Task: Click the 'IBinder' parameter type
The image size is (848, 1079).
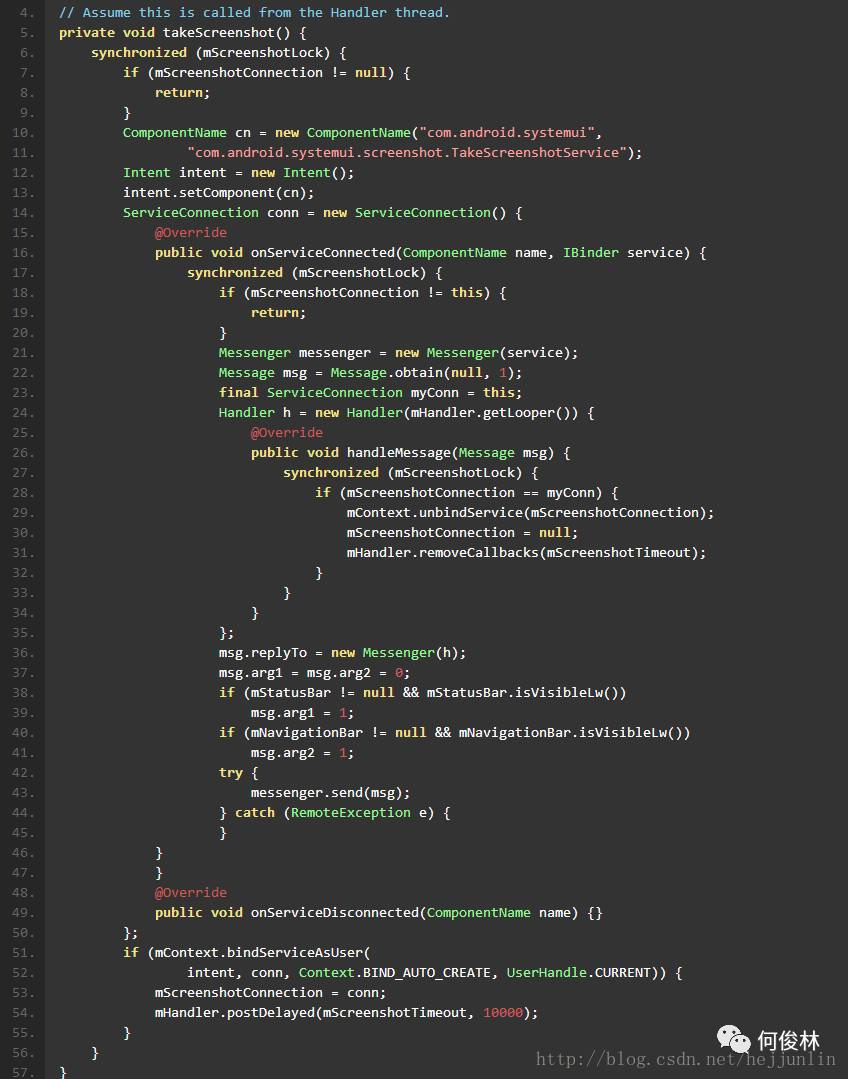Action: click(591, 253)
